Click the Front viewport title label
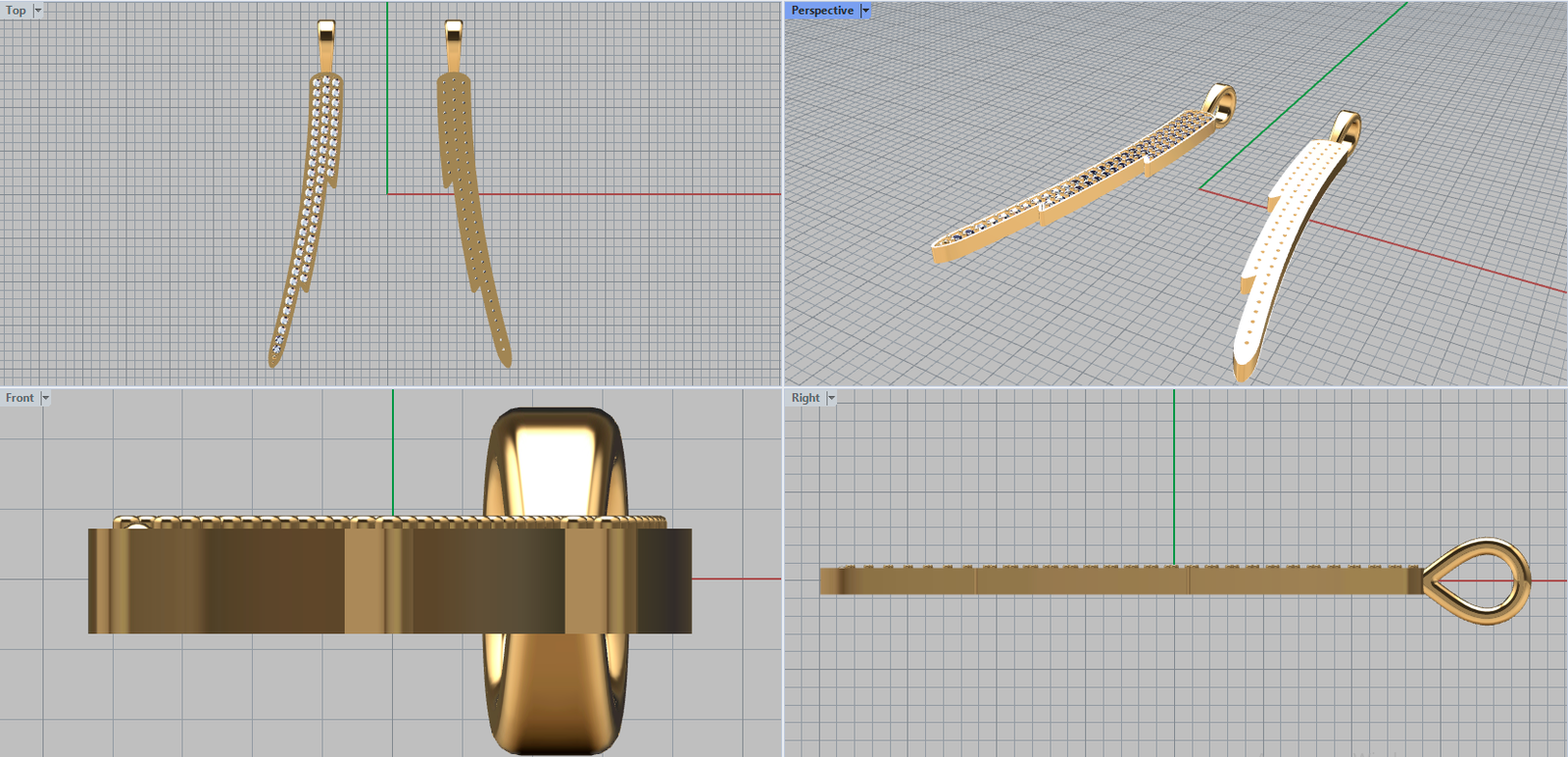The width and height of the screenshot is (1568, 757). click(x=20, y=398)
